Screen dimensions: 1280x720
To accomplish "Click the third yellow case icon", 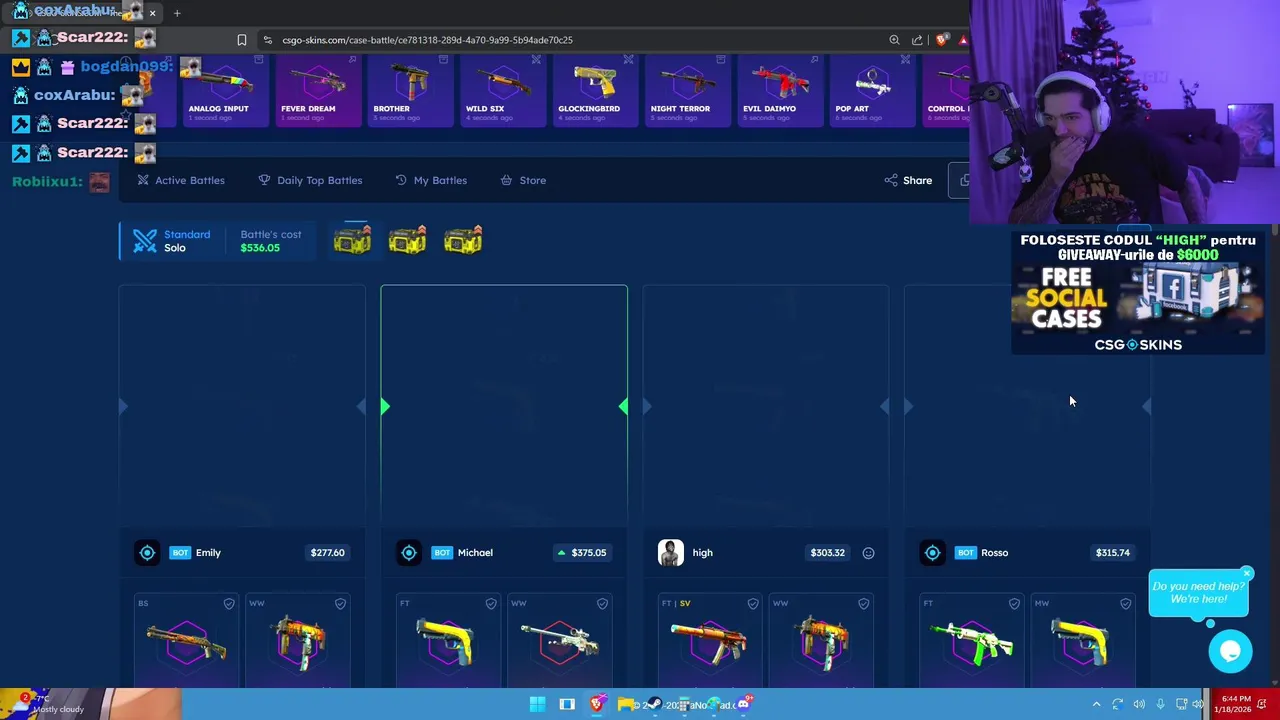I will tap(463, 240).
